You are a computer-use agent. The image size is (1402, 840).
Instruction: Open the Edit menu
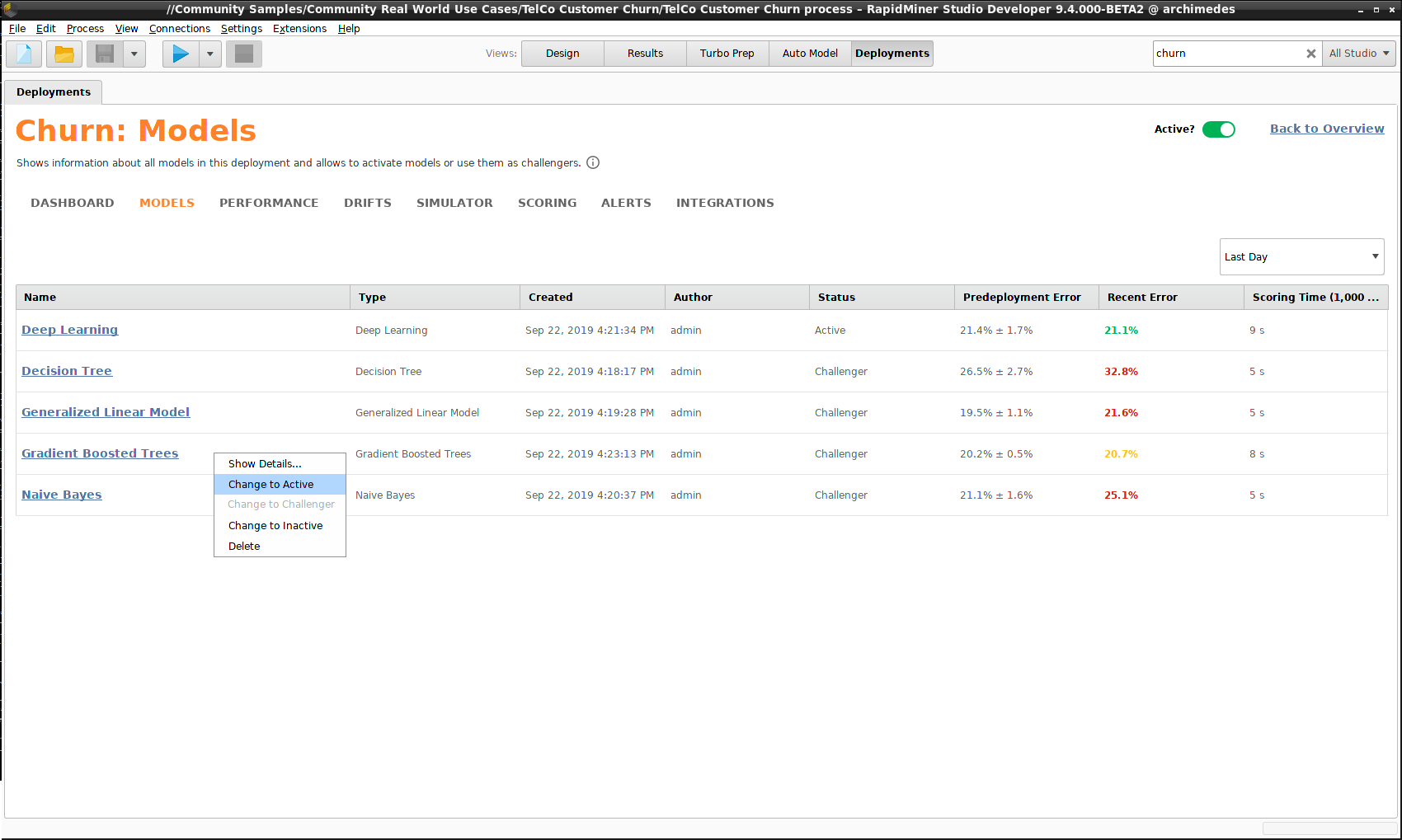coord(45,29)
